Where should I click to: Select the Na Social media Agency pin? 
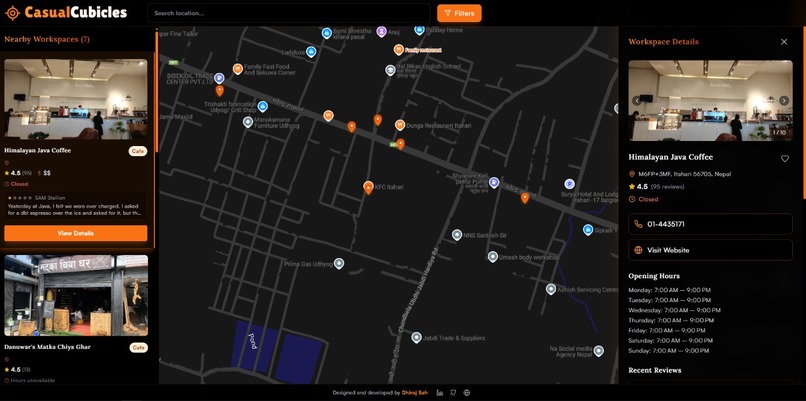click(x=598, y=351)
